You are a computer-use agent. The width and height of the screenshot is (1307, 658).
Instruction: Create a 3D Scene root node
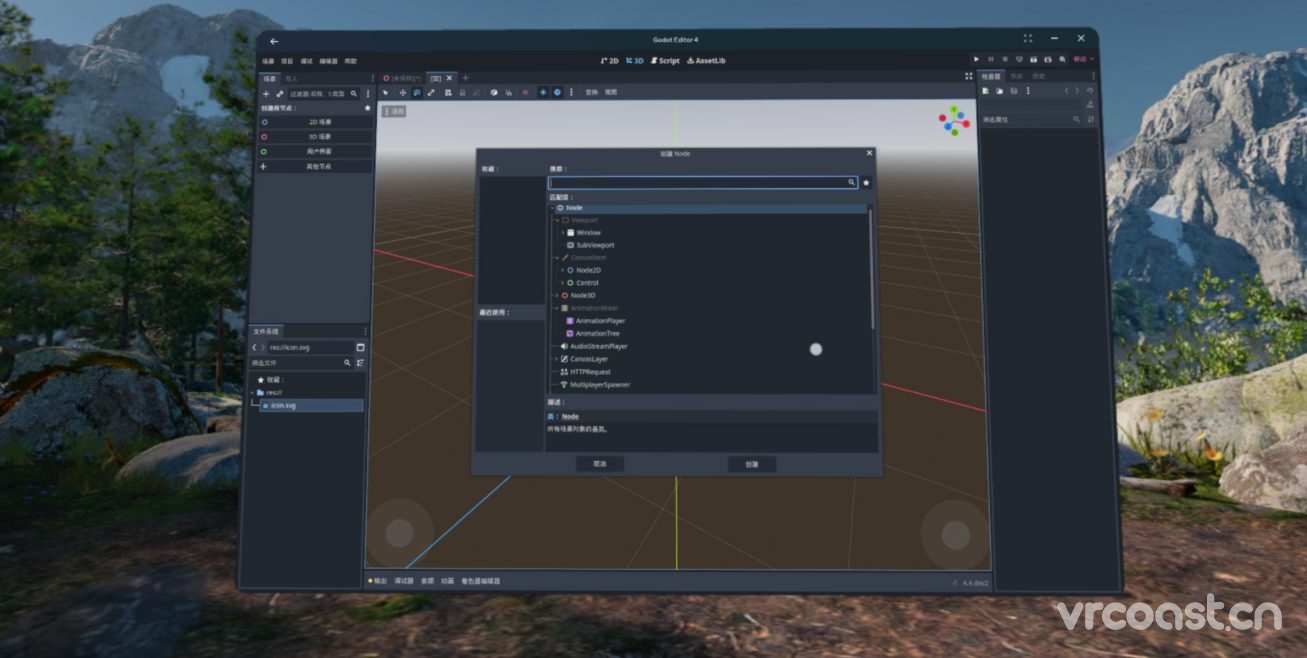coord(316,136)
